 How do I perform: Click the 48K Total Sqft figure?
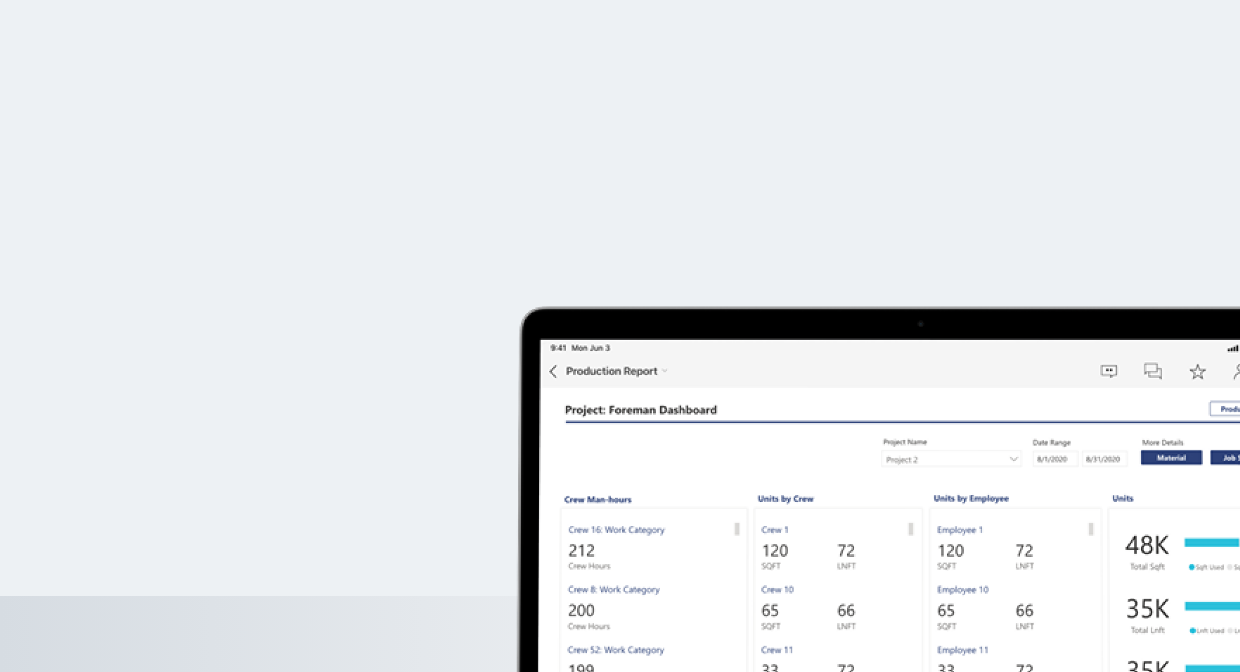point(1147,545)
